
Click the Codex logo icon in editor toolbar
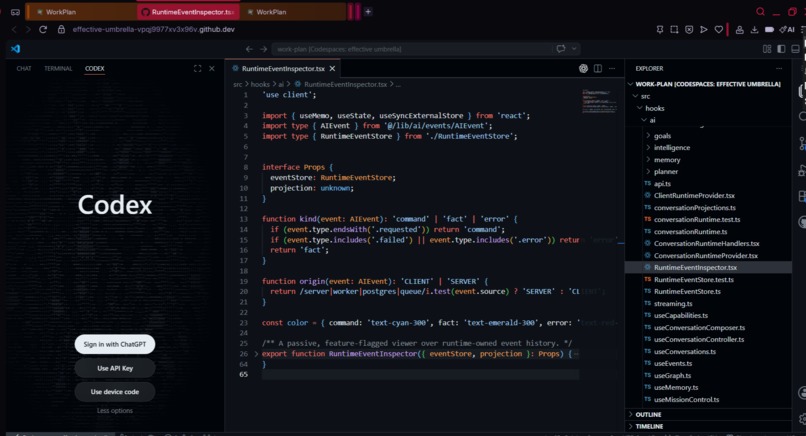[583, 68]
